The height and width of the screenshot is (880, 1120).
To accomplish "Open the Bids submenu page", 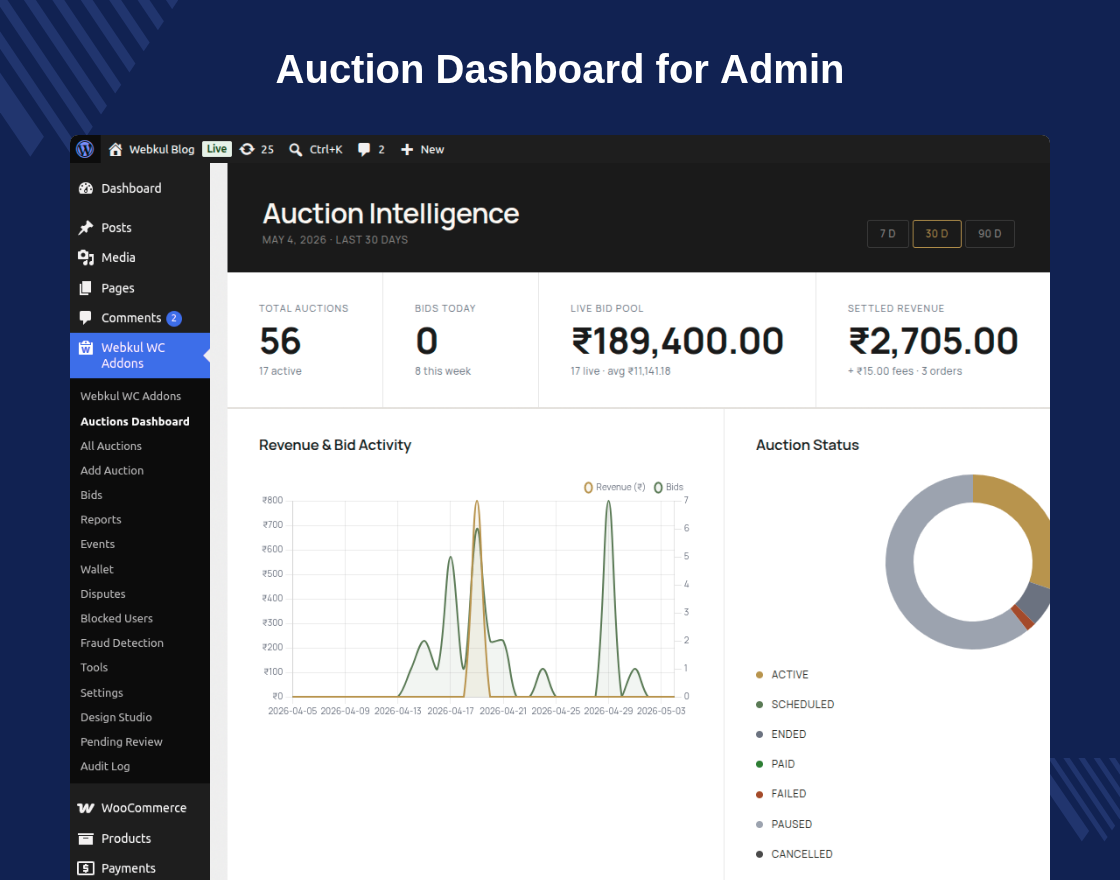I will coord(91,494).
